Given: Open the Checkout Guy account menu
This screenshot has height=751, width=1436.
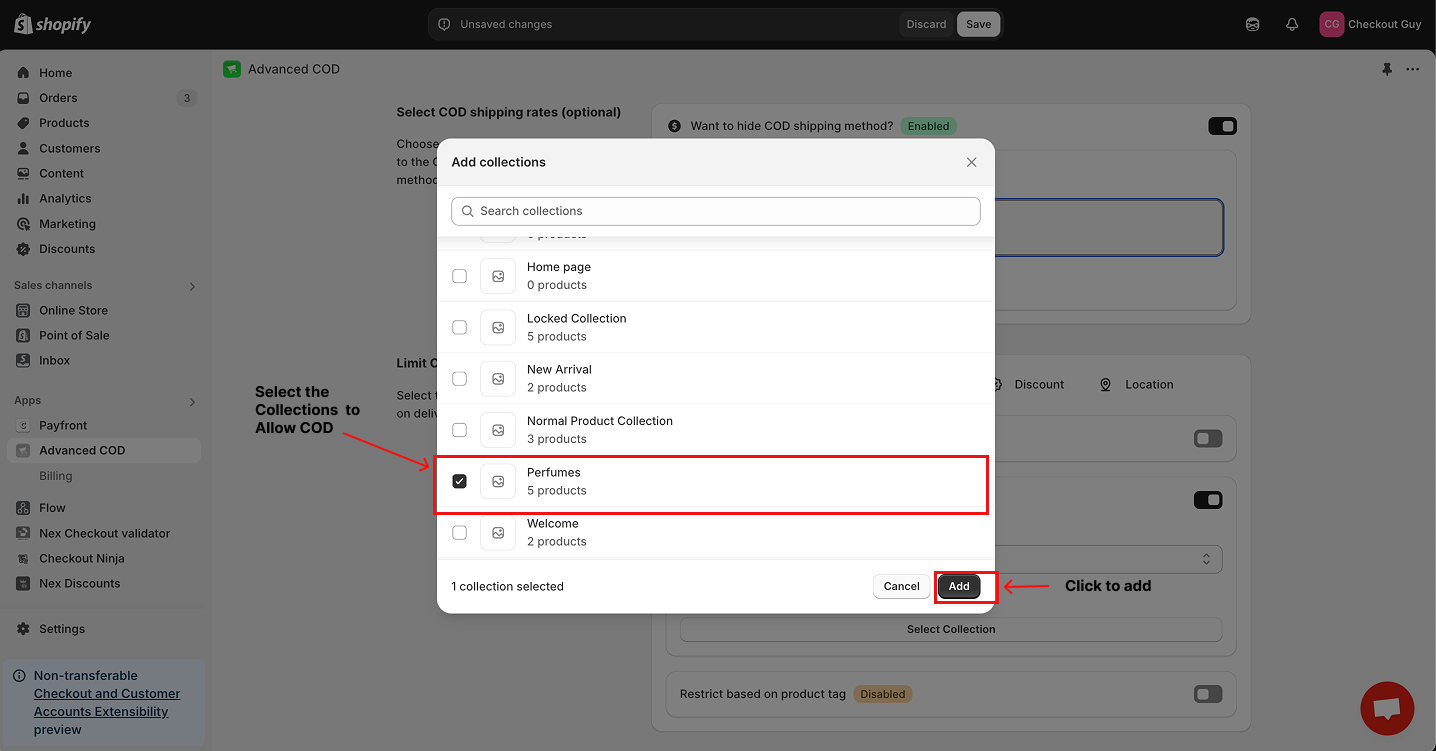Looking at the screenshot, I should tap(1369, 24).
